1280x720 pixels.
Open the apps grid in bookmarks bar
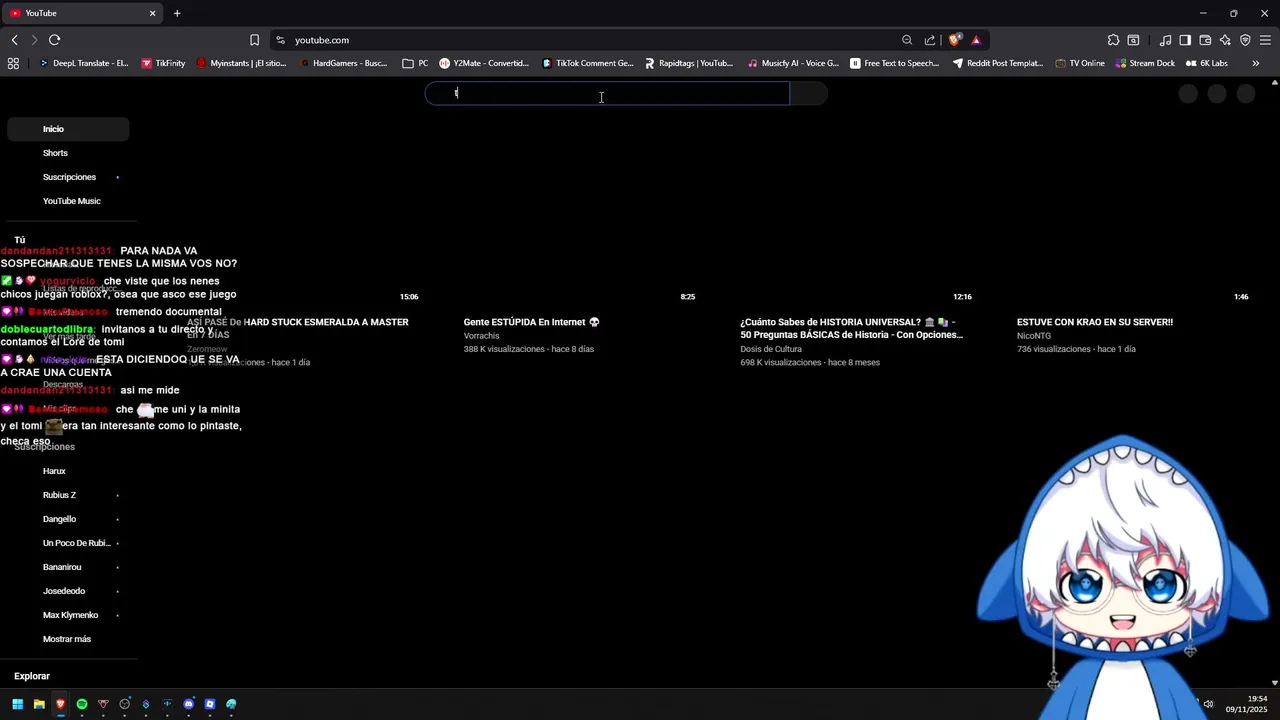[13, 63]
